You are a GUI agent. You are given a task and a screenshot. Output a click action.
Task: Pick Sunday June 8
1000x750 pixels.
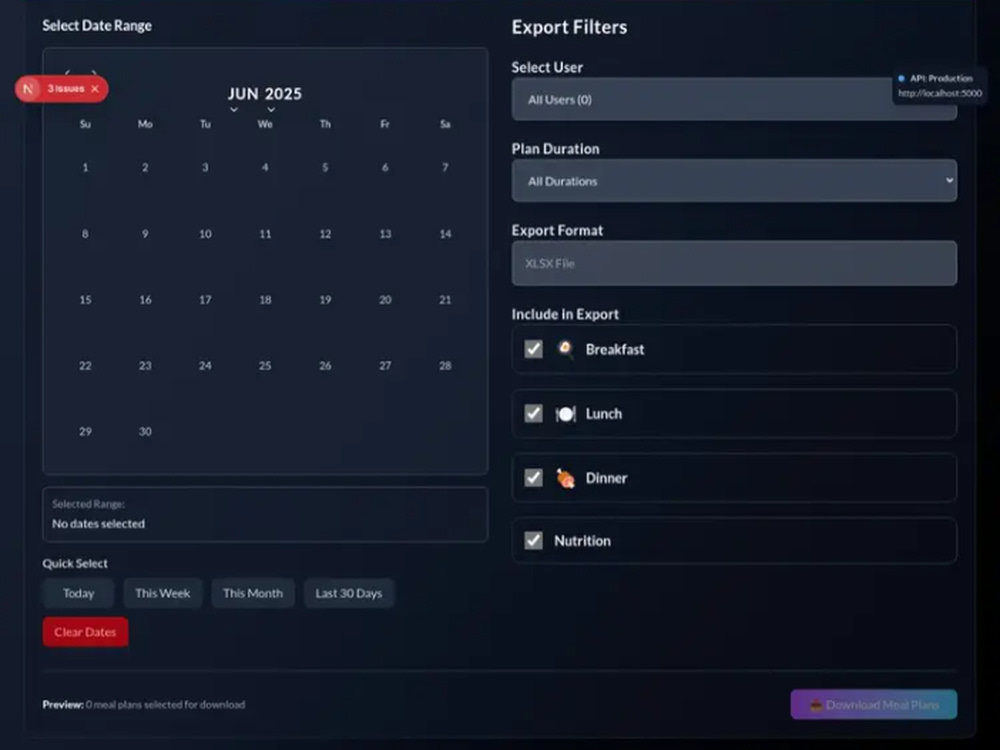(x=85, y=234)
